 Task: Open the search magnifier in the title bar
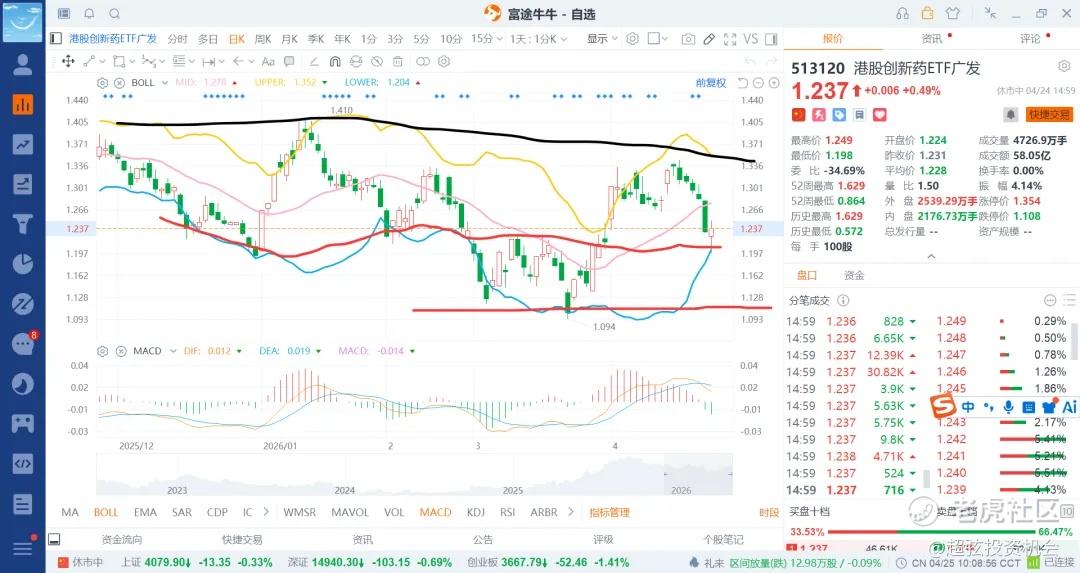tap(115, 13)
